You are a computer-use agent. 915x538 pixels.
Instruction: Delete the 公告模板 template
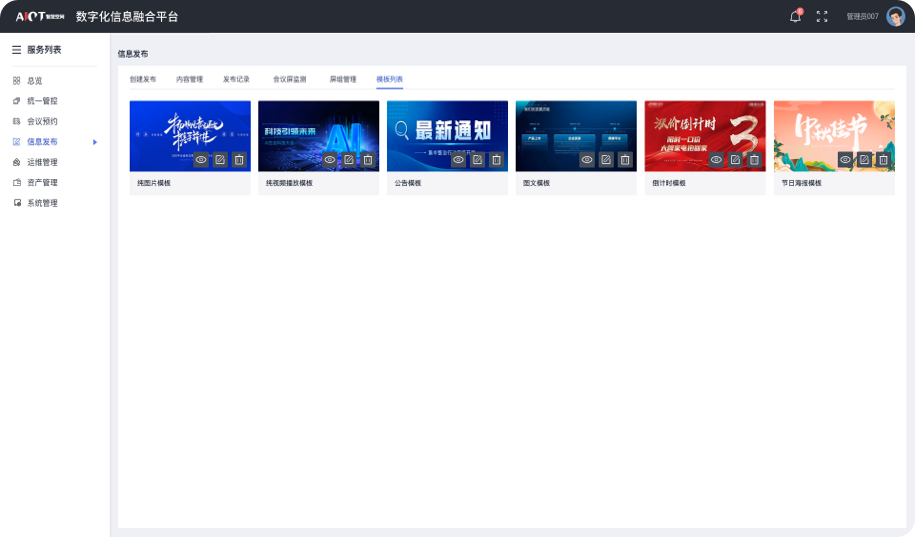(496, 159)
